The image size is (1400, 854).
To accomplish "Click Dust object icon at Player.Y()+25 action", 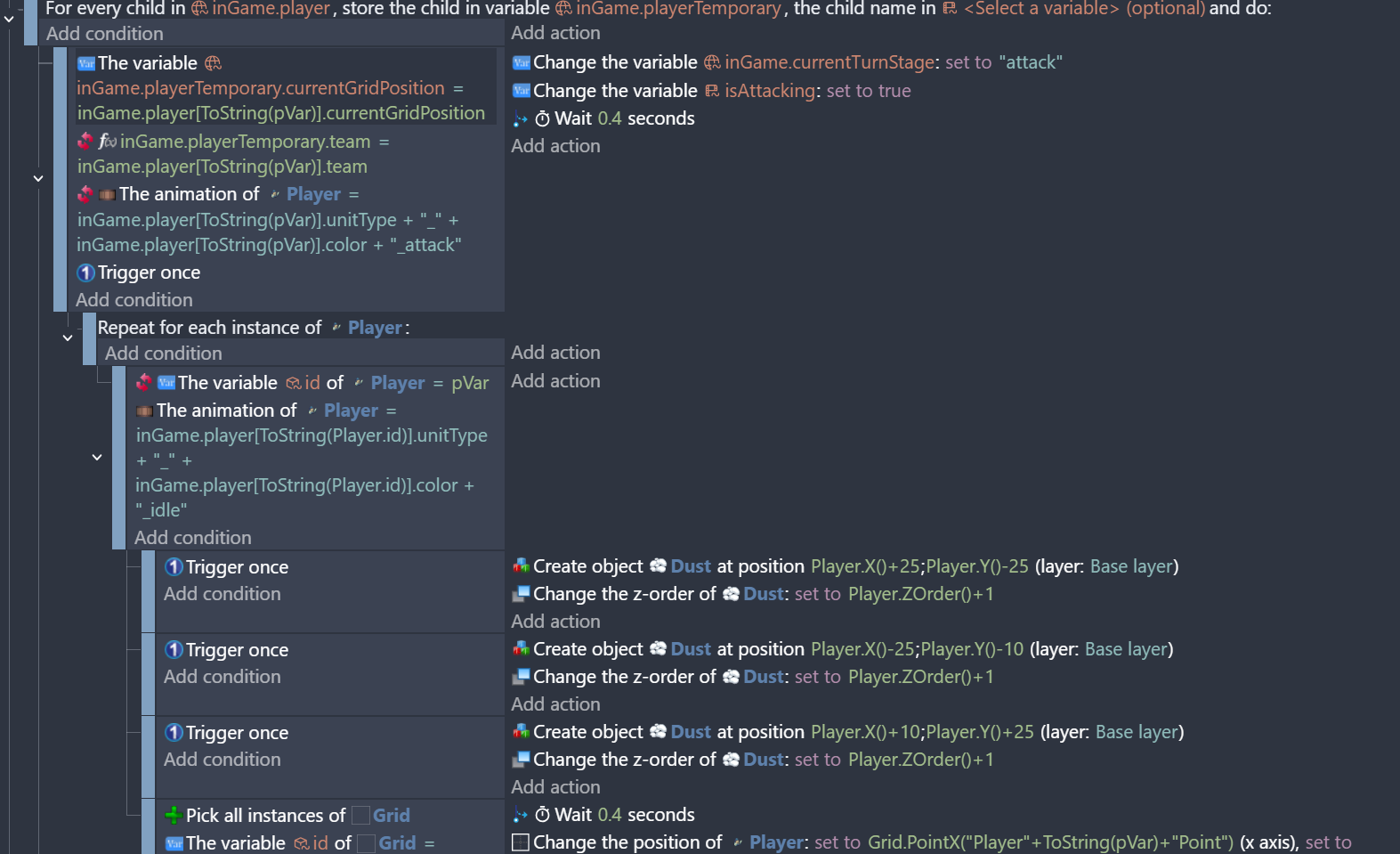I will click(x=658, y=732).
